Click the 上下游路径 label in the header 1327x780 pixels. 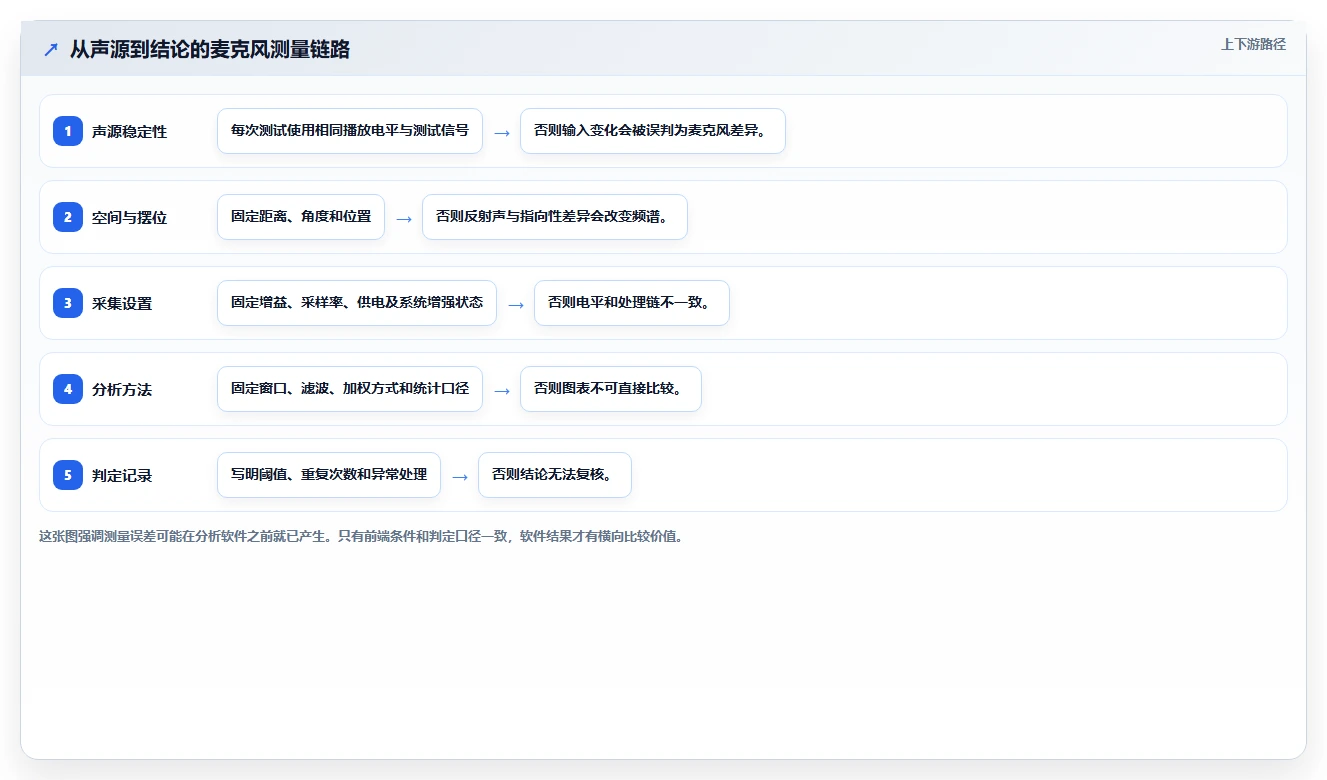1253,44
